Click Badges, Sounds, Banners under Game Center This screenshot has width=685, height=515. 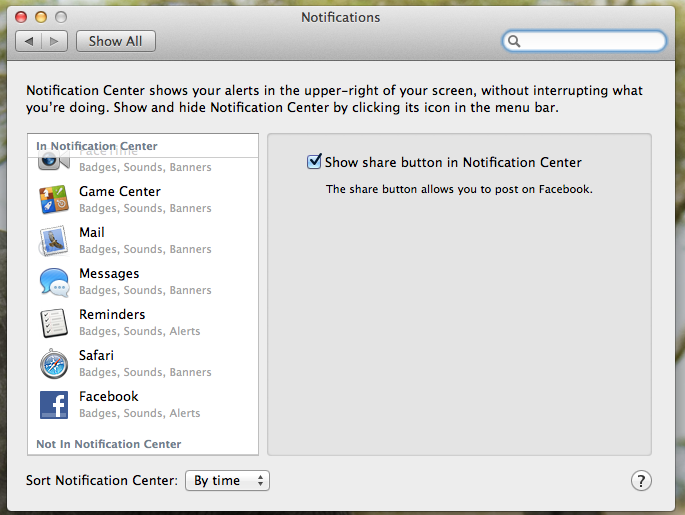point(145,208)
